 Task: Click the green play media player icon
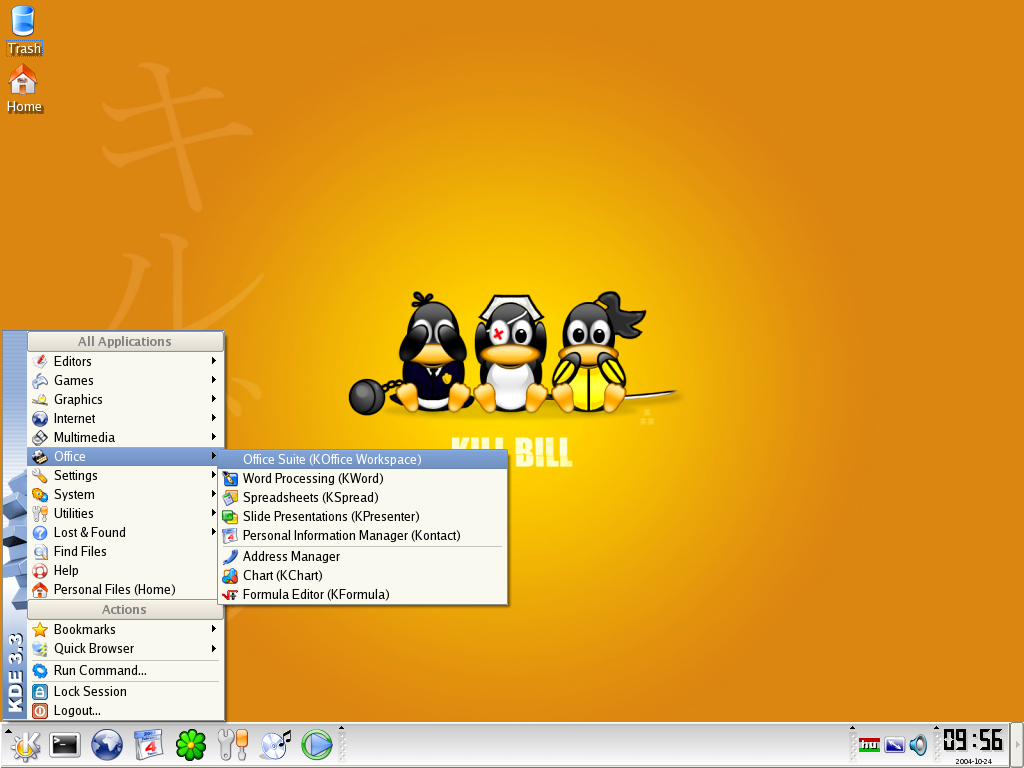click(x=317, y=745)
